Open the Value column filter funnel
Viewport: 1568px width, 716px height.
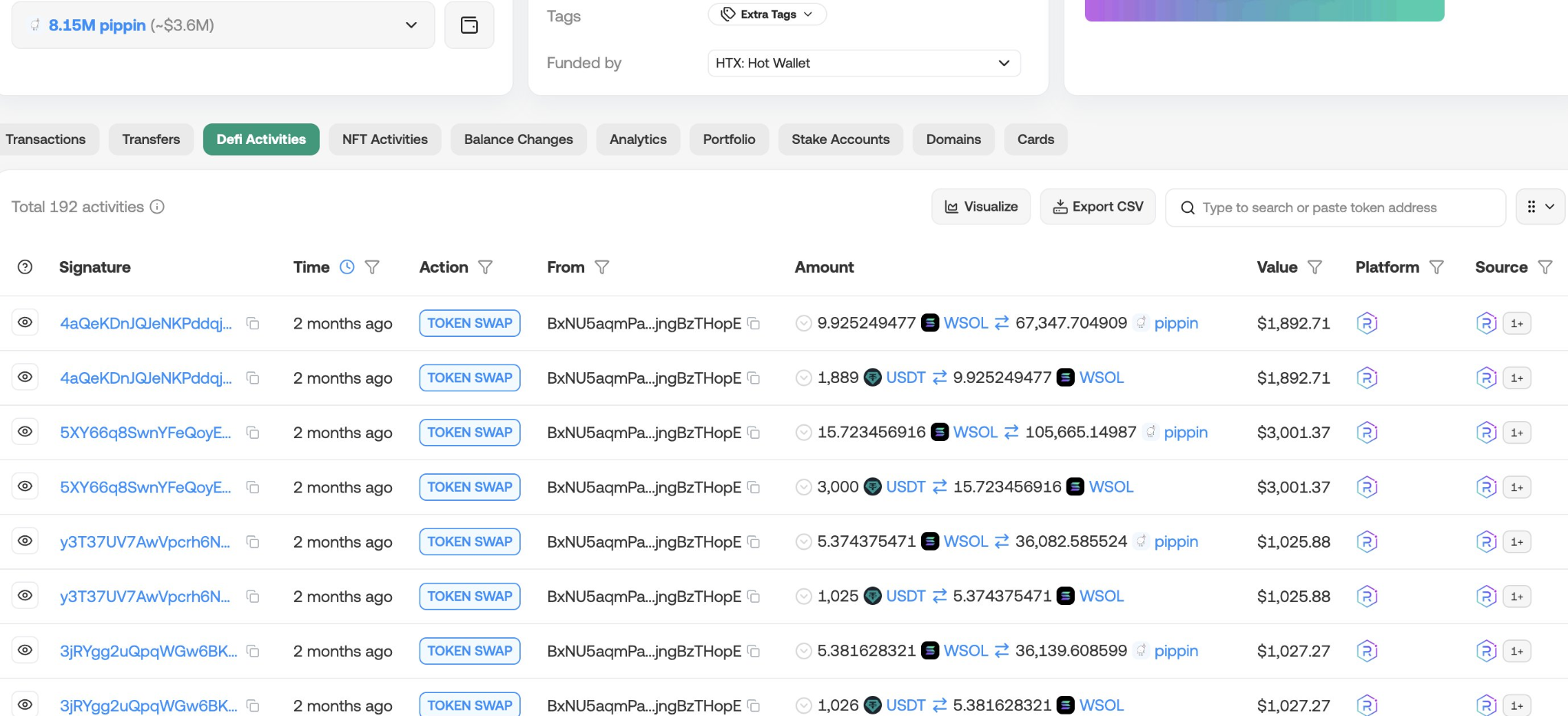pos(1315,267)
